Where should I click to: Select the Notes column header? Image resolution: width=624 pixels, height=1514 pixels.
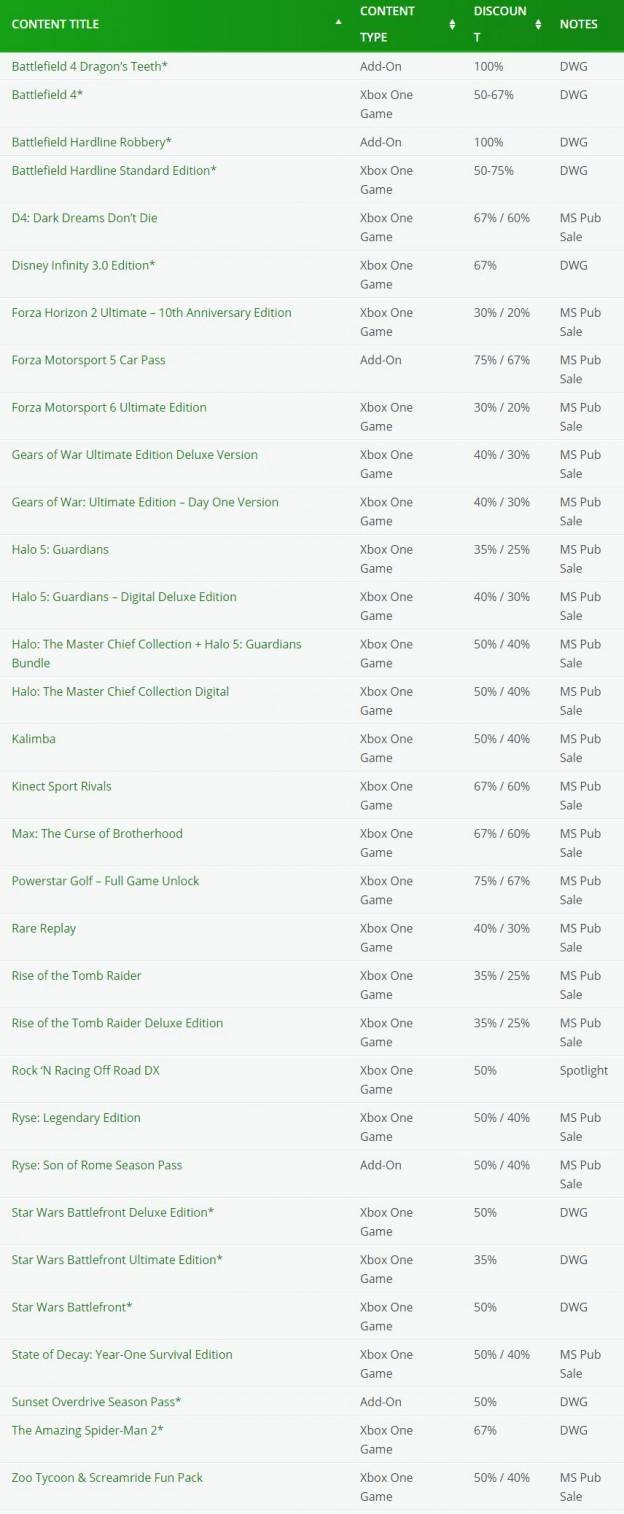click(579, 24)
